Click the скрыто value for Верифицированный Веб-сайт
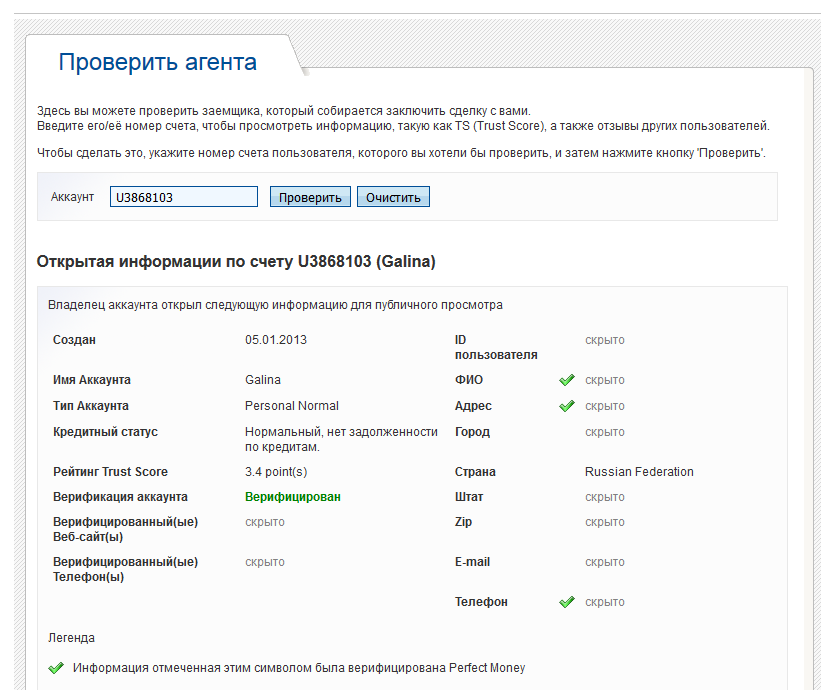 click(x=265, y=522)
